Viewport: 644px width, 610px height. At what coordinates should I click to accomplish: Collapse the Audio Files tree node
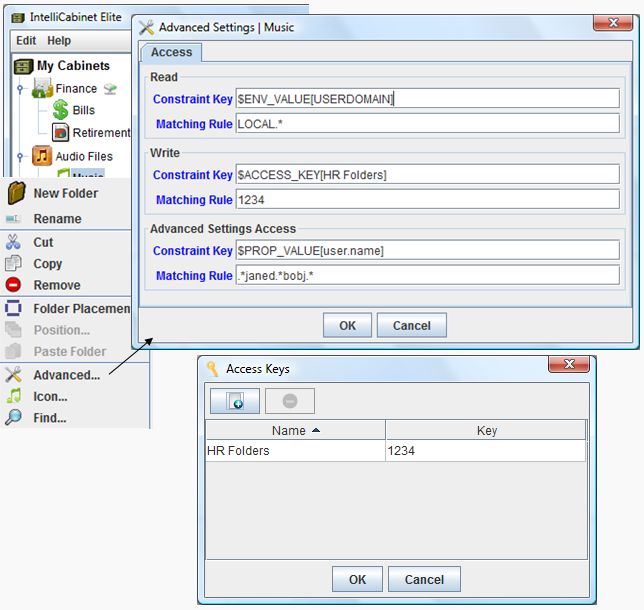click(20, 156)
